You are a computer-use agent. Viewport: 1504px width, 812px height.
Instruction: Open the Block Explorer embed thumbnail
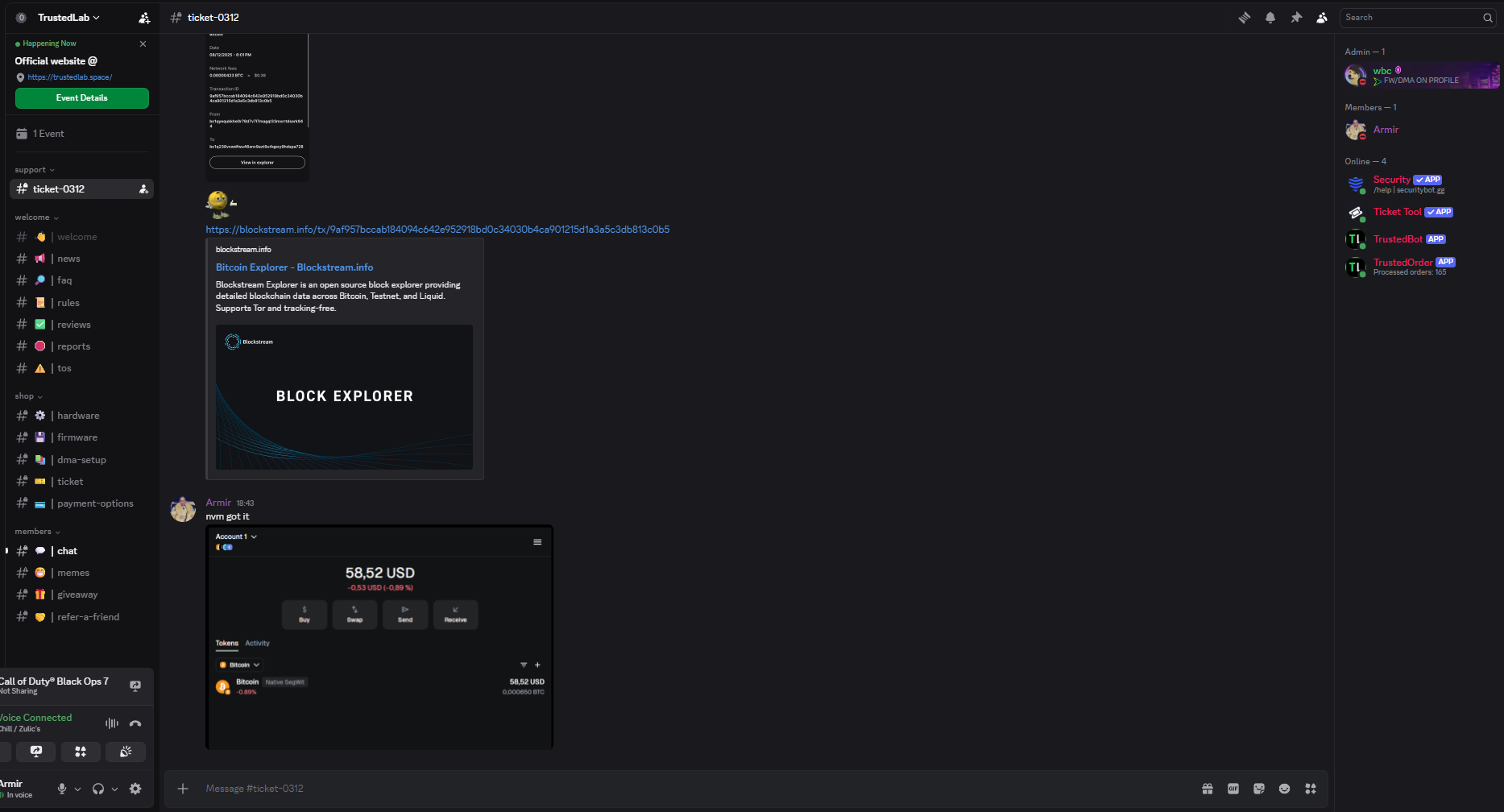coord(344,397)
